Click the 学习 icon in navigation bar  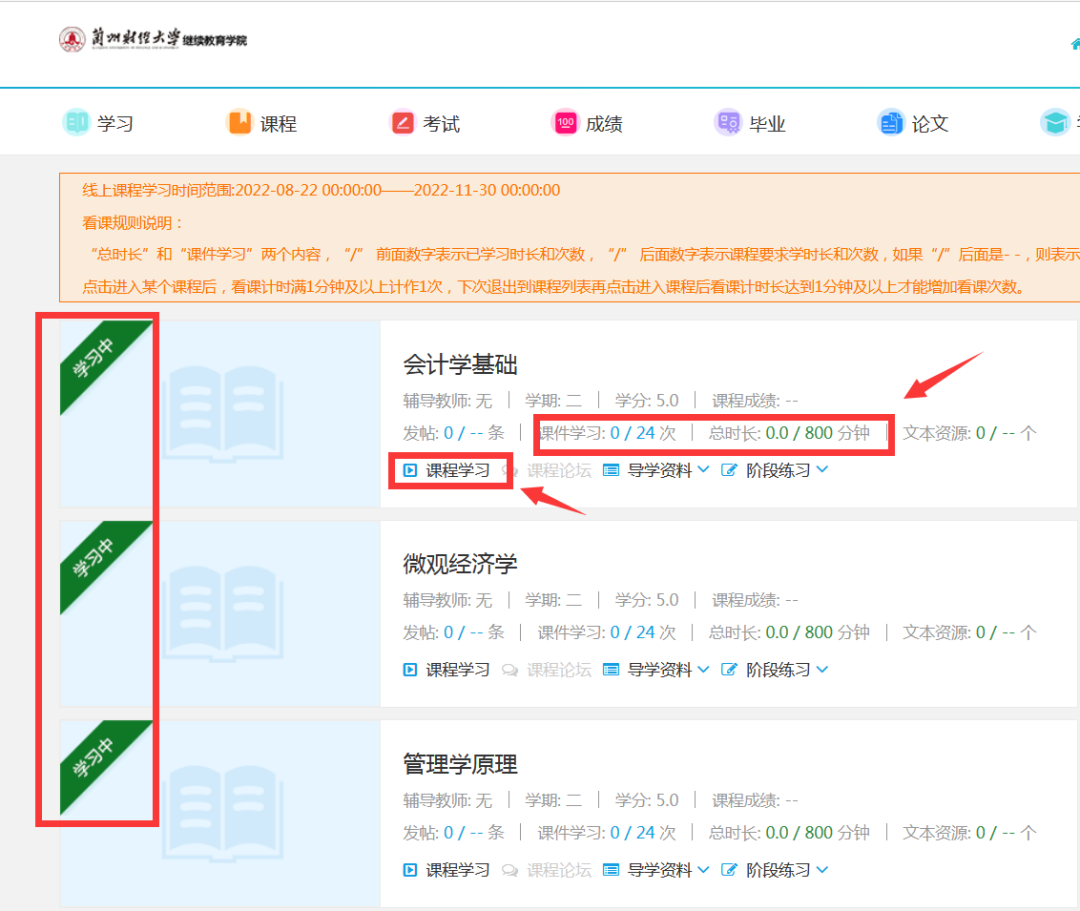click(x=76, y=123)
